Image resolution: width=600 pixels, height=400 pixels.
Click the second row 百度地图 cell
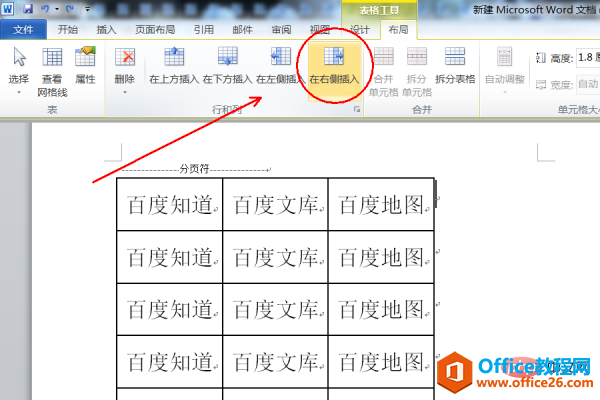[x=381, y=257]
